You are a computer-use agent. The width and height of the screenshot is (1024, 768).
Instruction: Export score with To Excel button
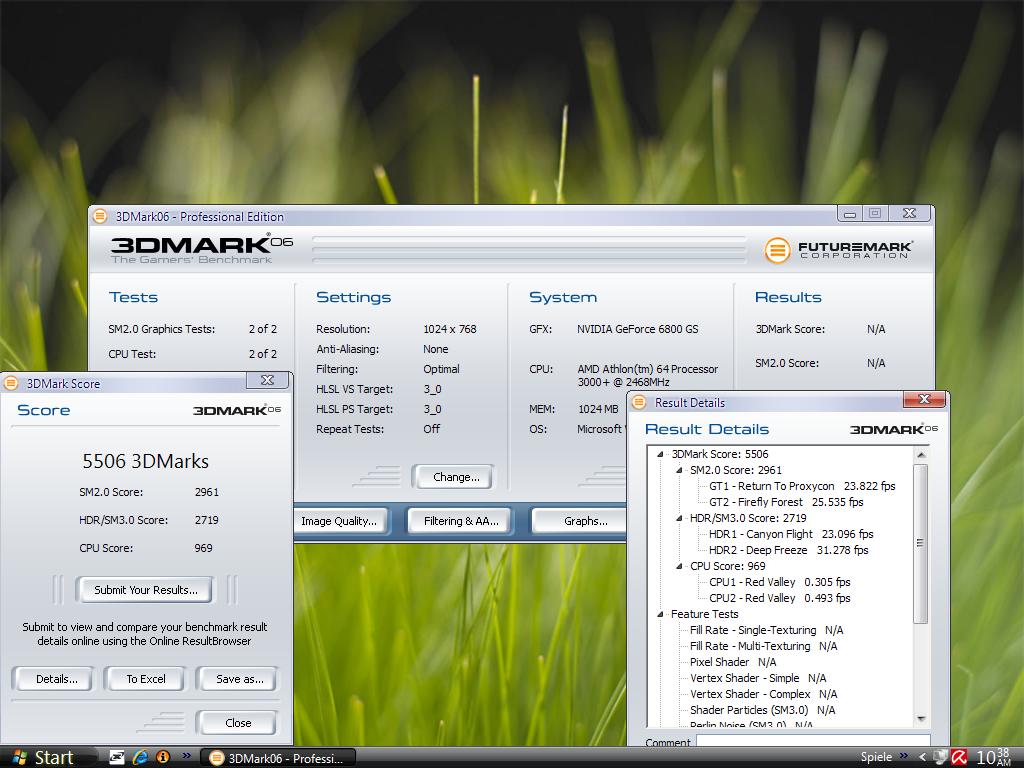pyautogui.click(x=146, y=679)
